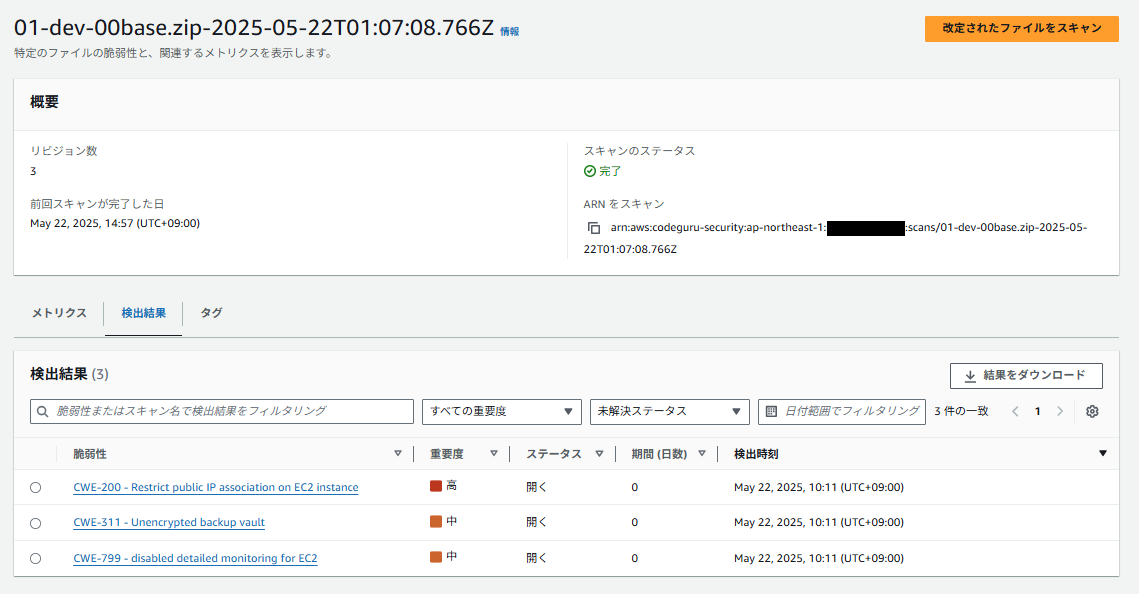Open the 未解決ステータス status dropdown

tap(668, 412)
